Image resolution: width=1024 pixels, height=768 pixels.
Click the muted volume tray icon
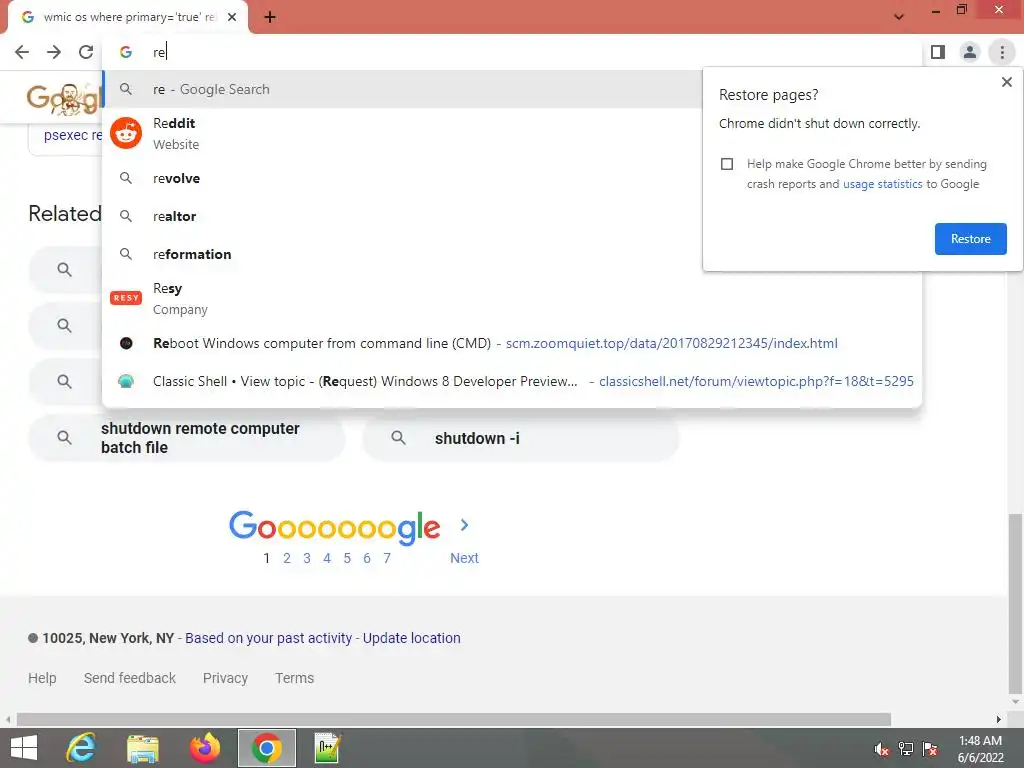[x=882, y=749]
